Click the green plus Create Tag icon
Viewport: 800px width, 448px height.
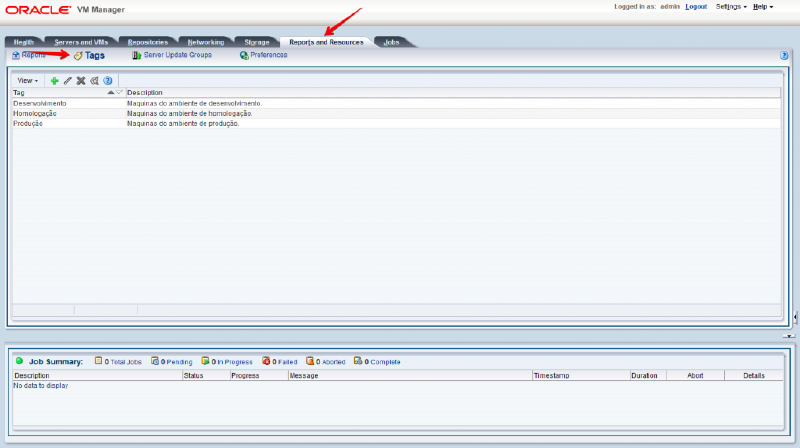click(x=55, y=80)
